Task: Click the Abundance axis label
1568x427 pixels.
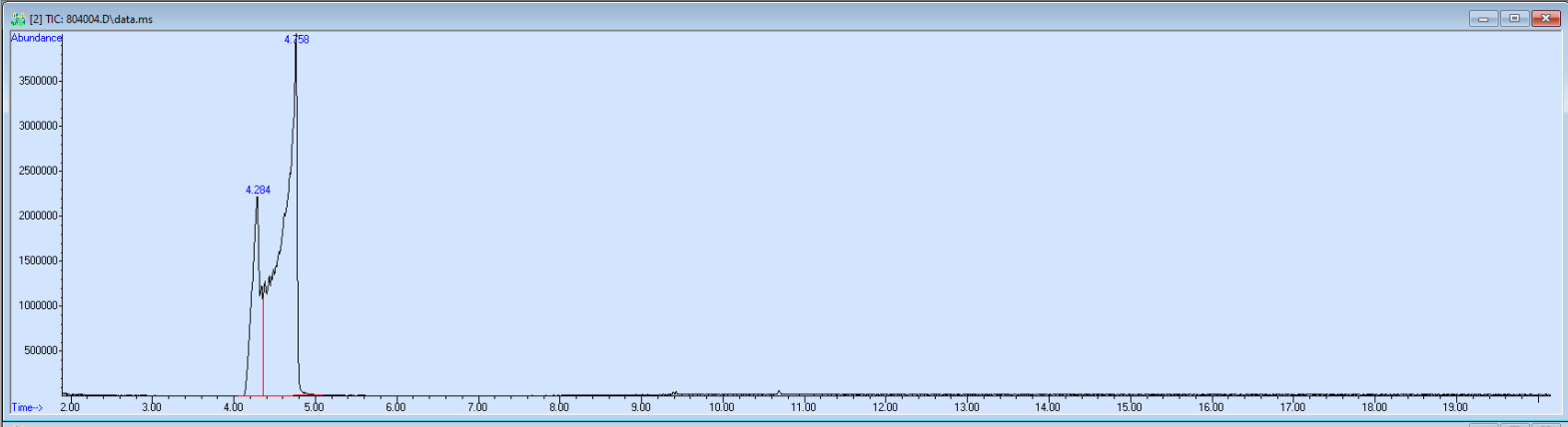Action: (x=36, y=38)
